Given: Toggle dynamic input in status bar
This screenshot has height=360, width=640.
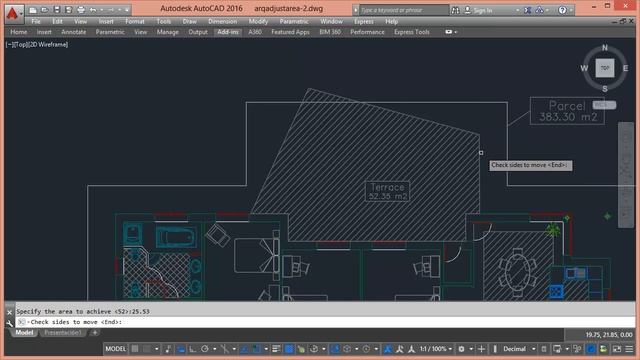Looking at the screenshot, I should [181, 349].
